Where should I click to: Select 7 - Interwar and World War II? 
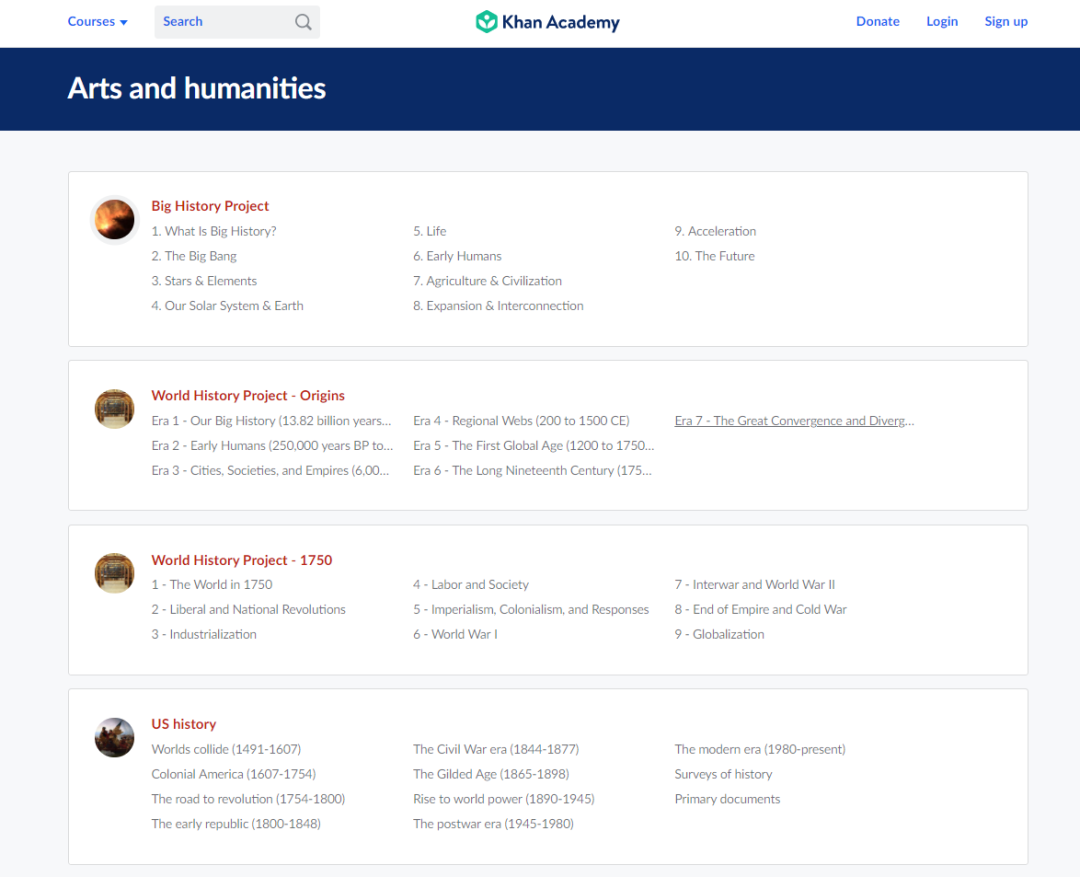(755, 585)
